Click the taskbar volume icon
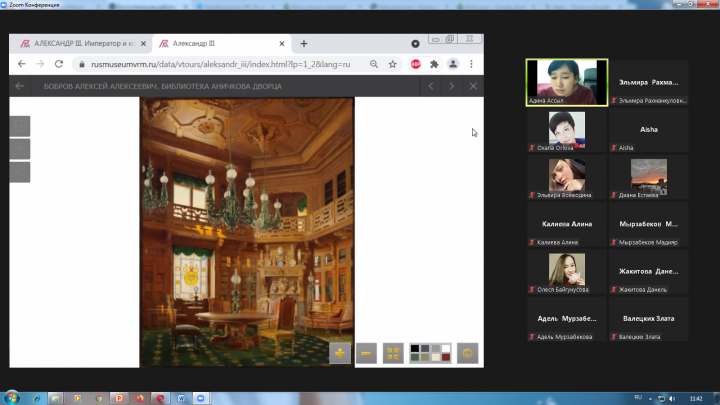Image resolution: width=720 pixels, height=405 pixels. coord(672,399)
